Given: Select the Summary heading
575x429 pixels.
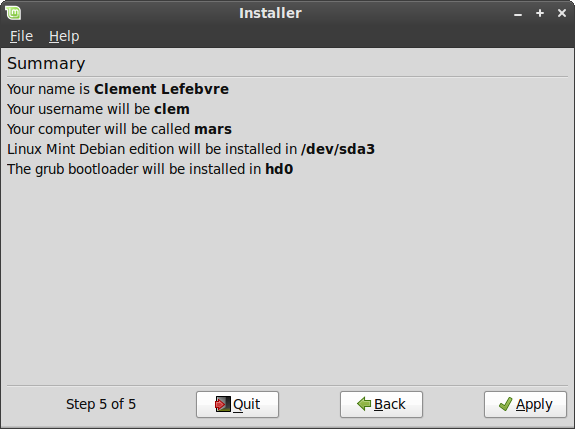Looking at the screenshot, I should [x=46, y=63].
